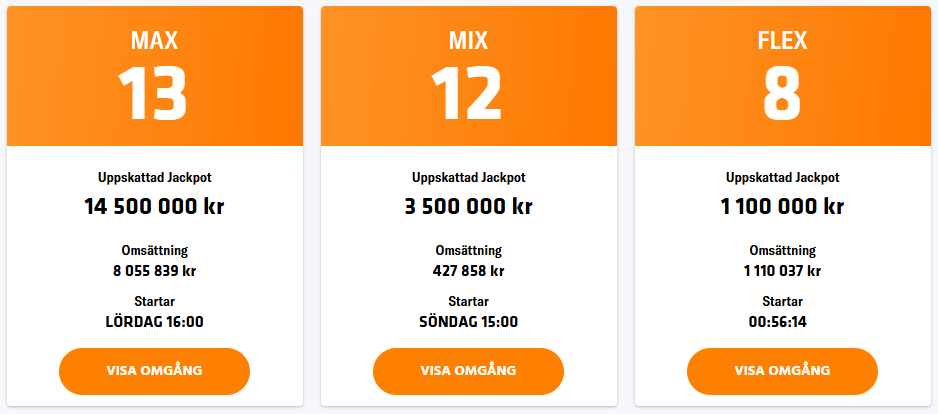Click the MAX card header title

[x=154, y=41]
